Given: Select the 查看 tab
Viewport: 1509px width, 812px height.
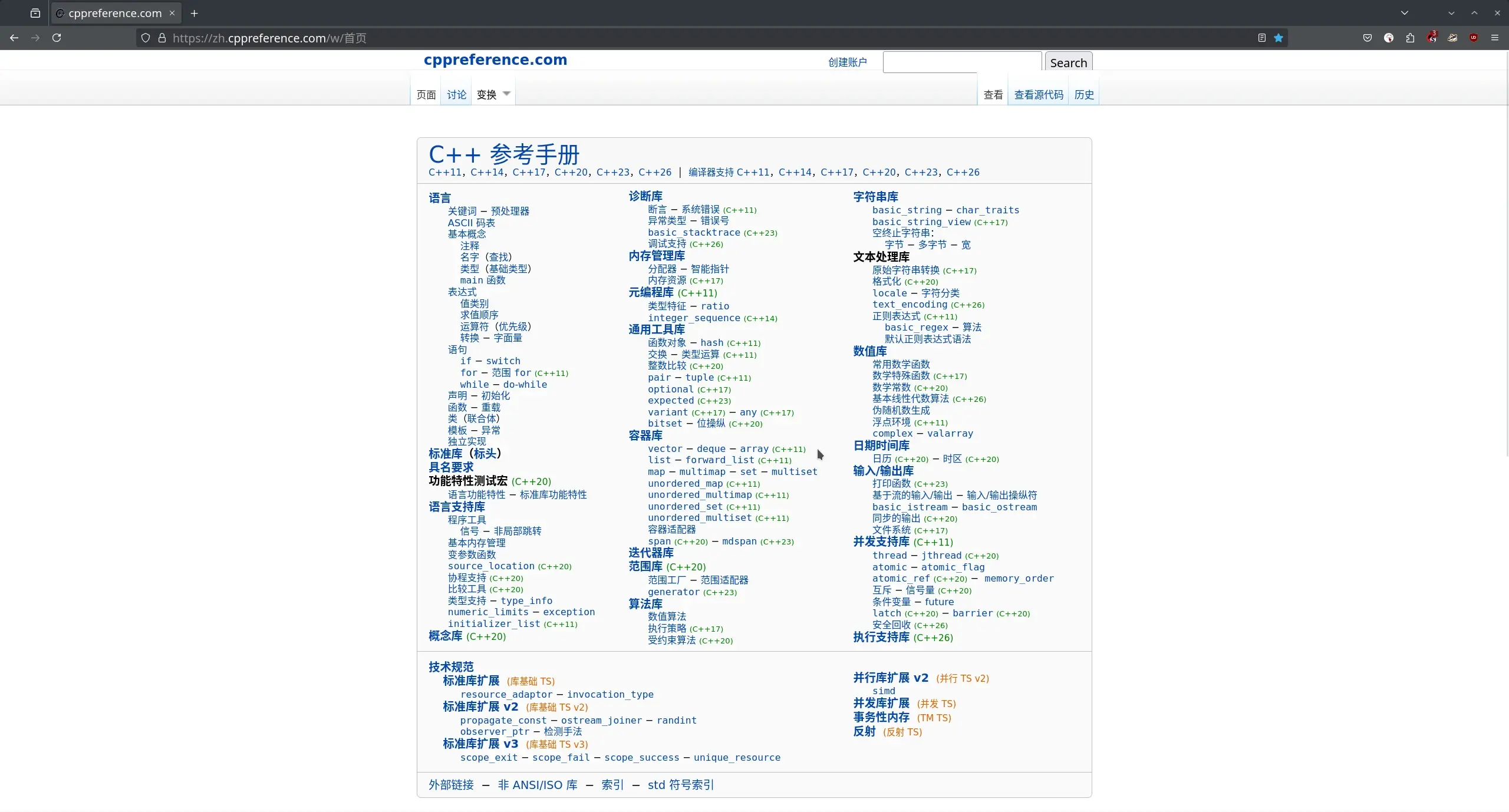Looking at the screenshot, I should click(993, 94).
